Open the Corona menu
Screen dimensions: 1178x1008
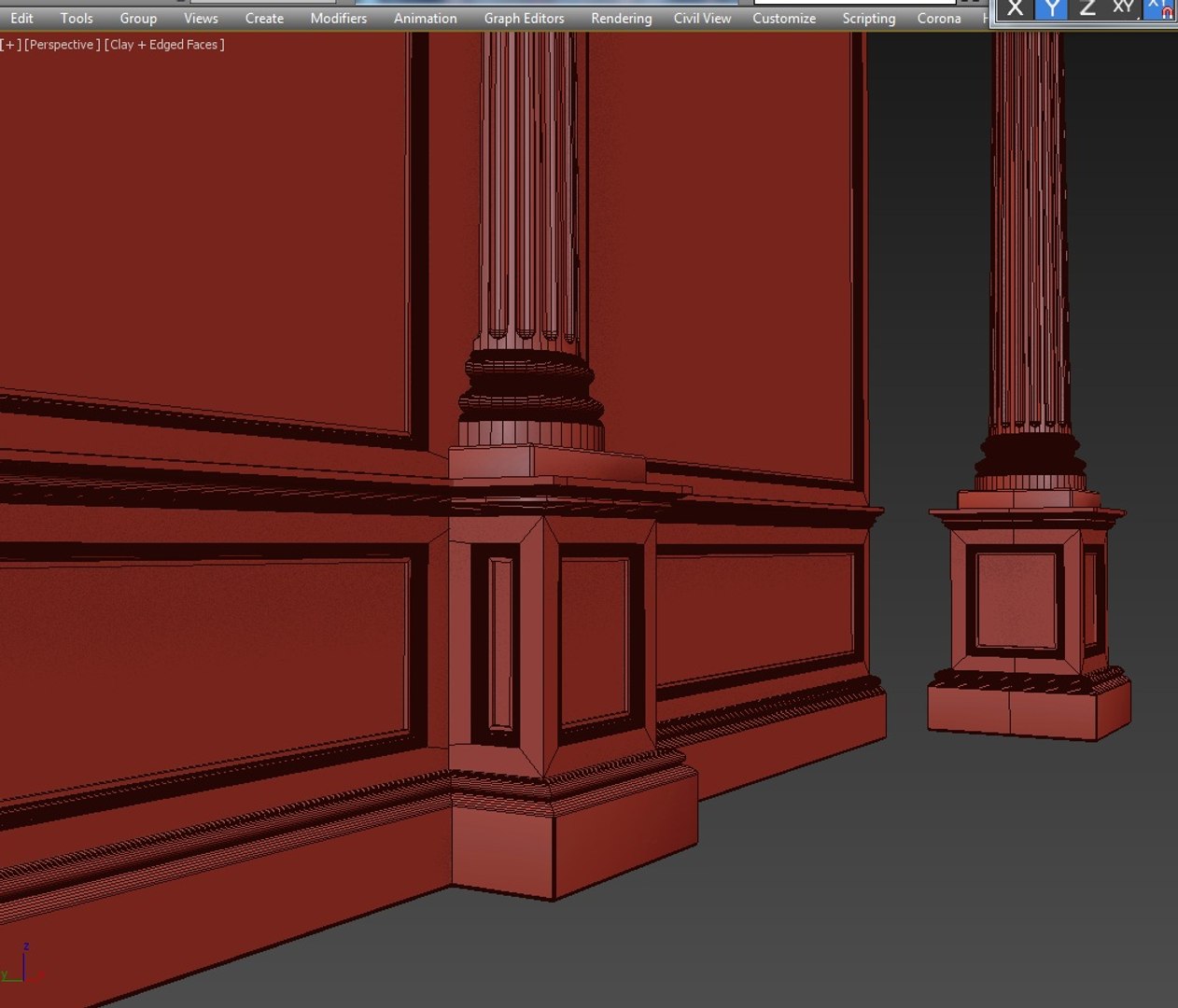point(939,18)
